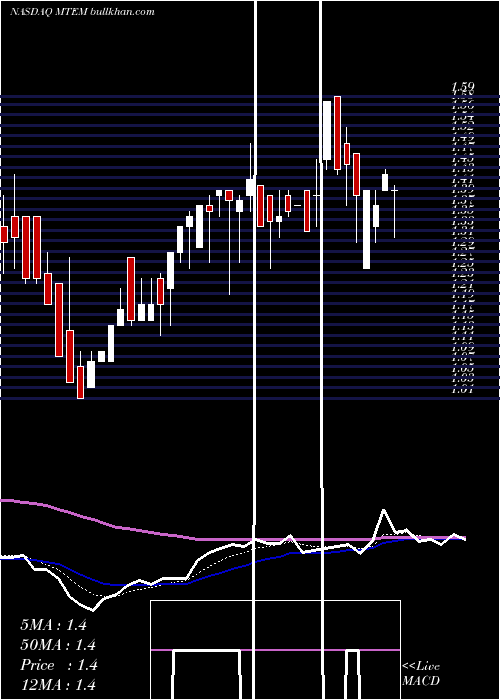Click the Price : 1.4 label
Viewport: 500px width, 700px height.
pyautogui.click(x=58, y=665)
